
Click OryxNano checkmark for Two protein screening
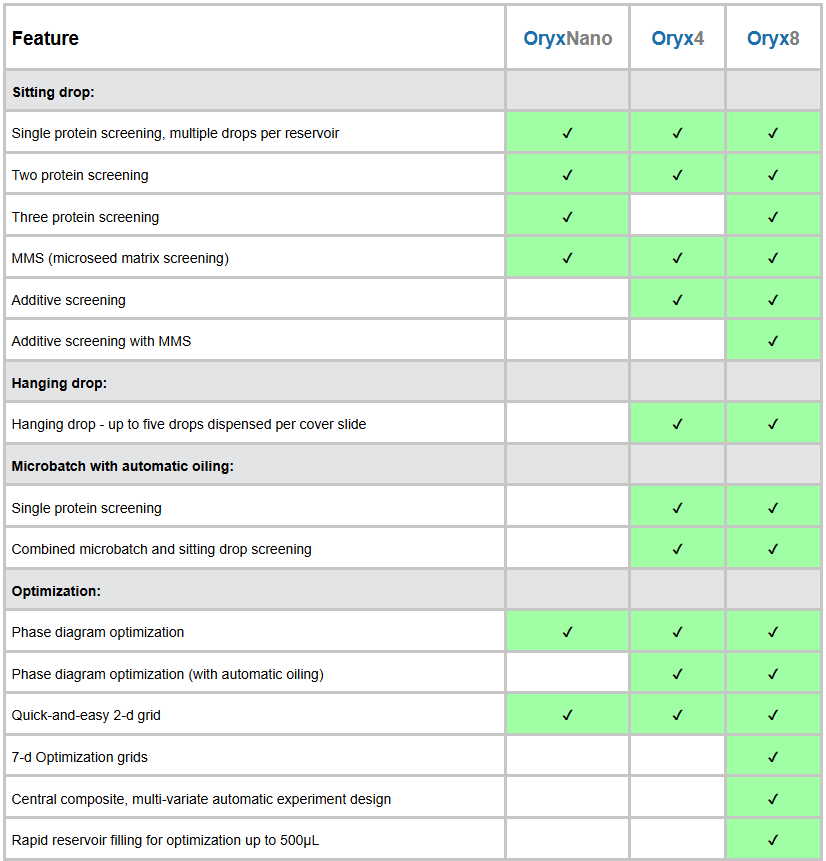[567, 175]
